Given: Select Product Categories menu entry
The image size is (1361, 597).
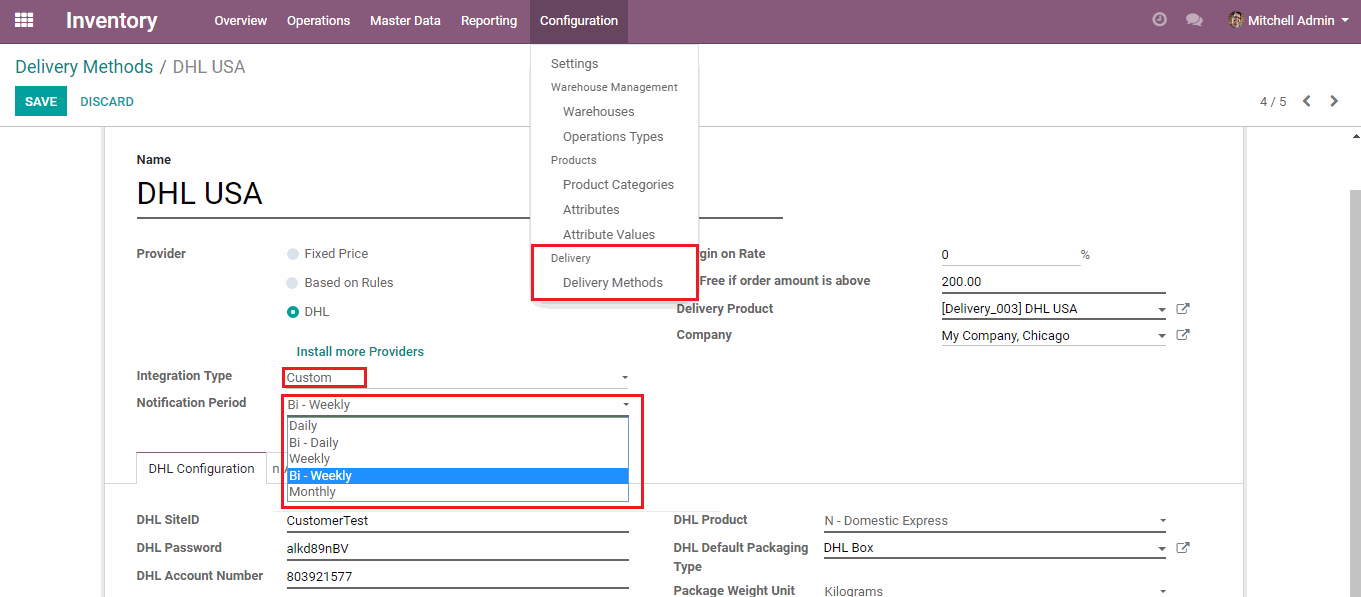Looking at the screenshot, I should pyautogui.click(x=618, y=185).
